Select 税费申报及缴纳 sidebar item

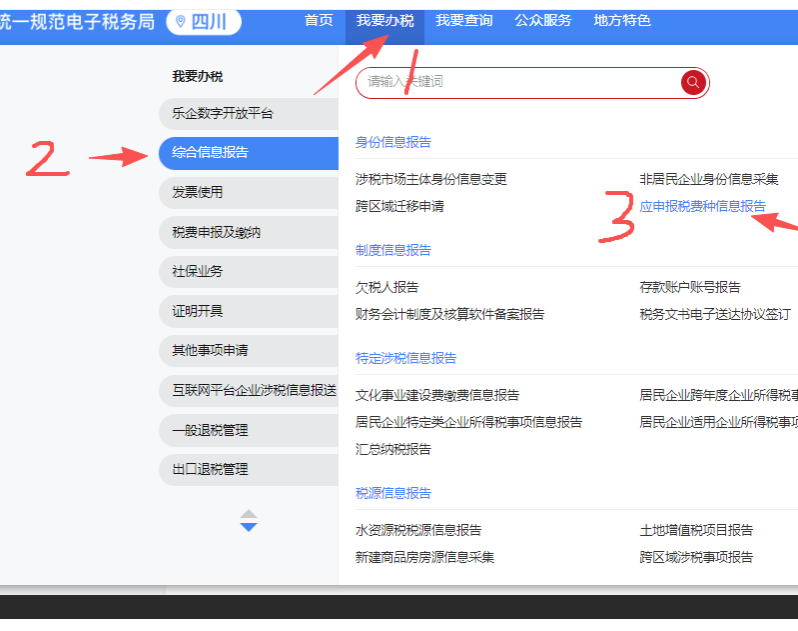coord(248,232)
